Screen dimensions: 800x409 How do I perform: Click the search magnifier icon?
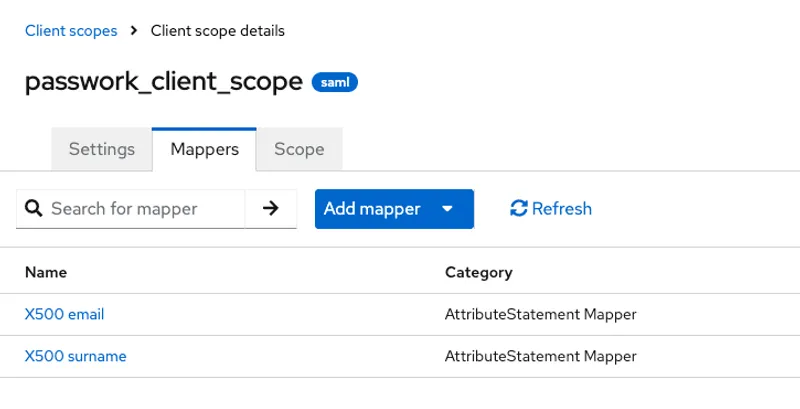click(33, 209)
